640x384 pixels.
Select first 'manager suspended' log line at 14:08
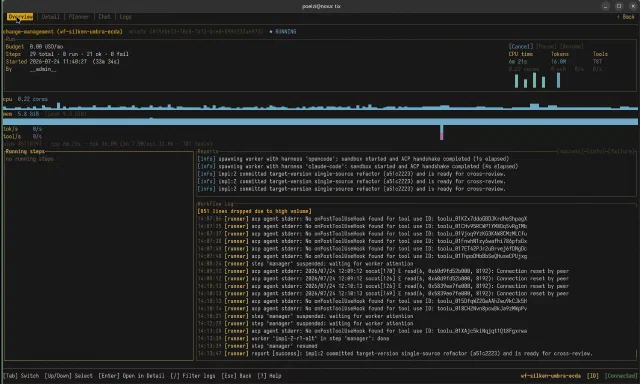305,264
